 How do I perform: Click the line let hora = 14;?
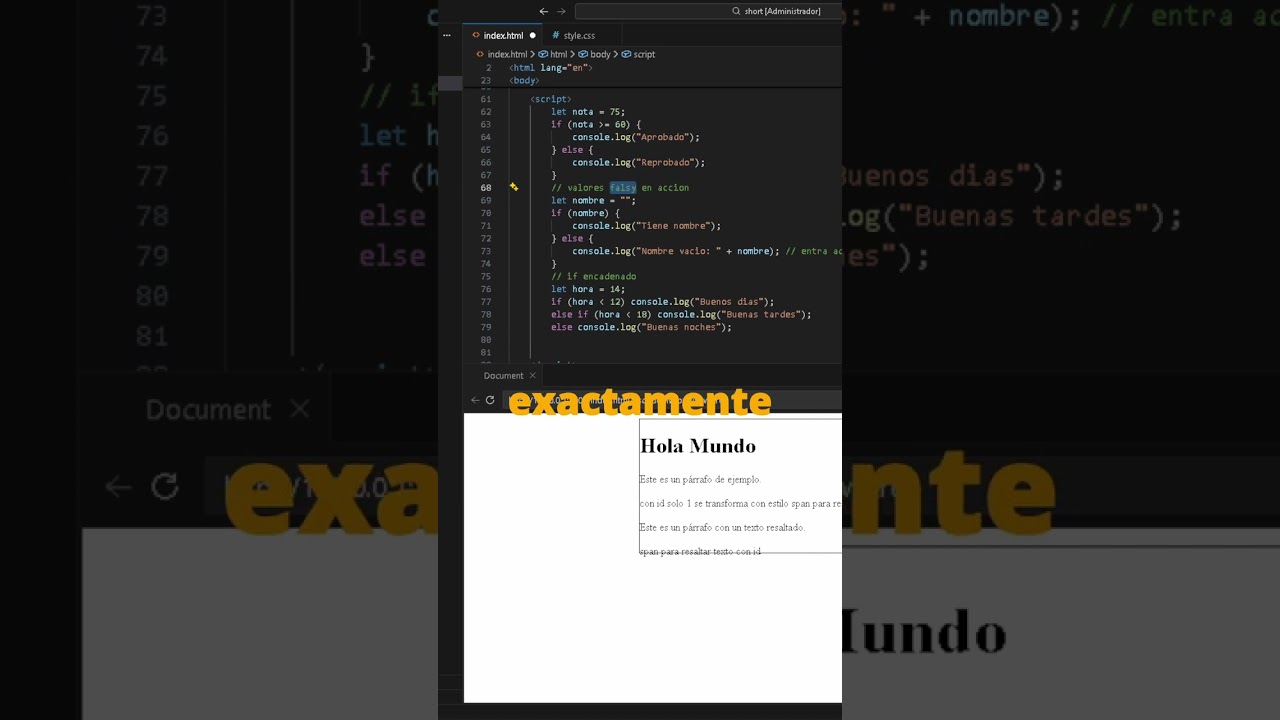(x=588, y=289)
